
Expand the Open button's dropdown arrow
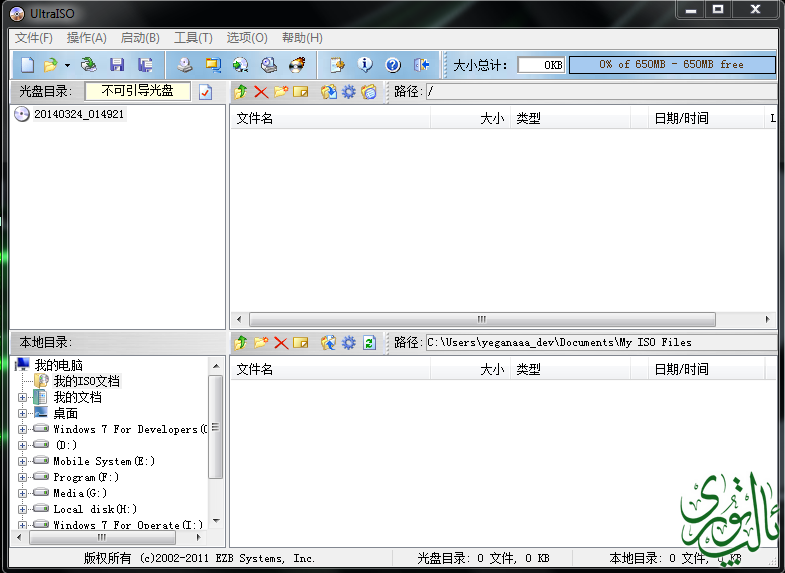tap(67, 65)
